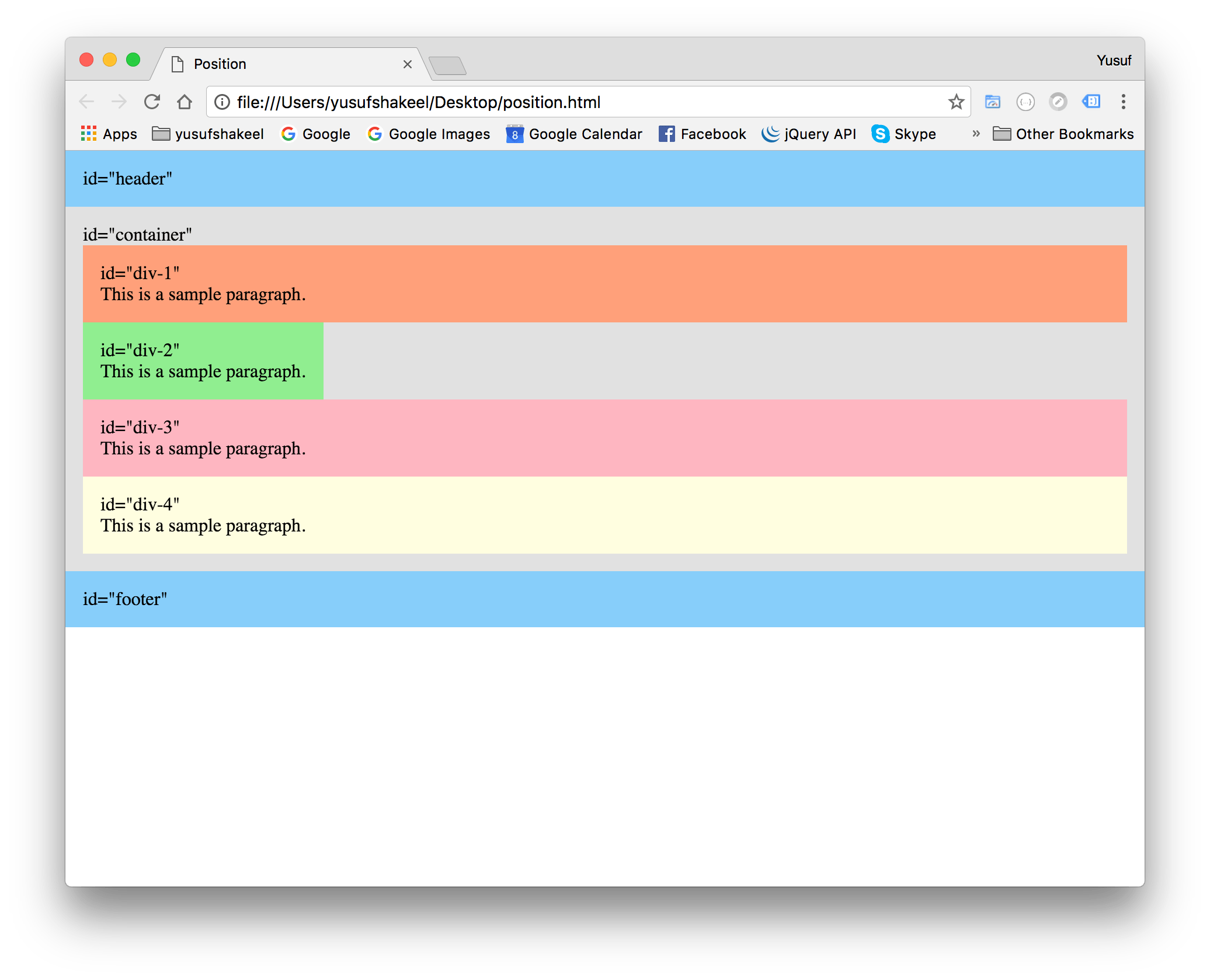Click the Cast extension icon
The image size is (1210, 980).
click(992, 102)
